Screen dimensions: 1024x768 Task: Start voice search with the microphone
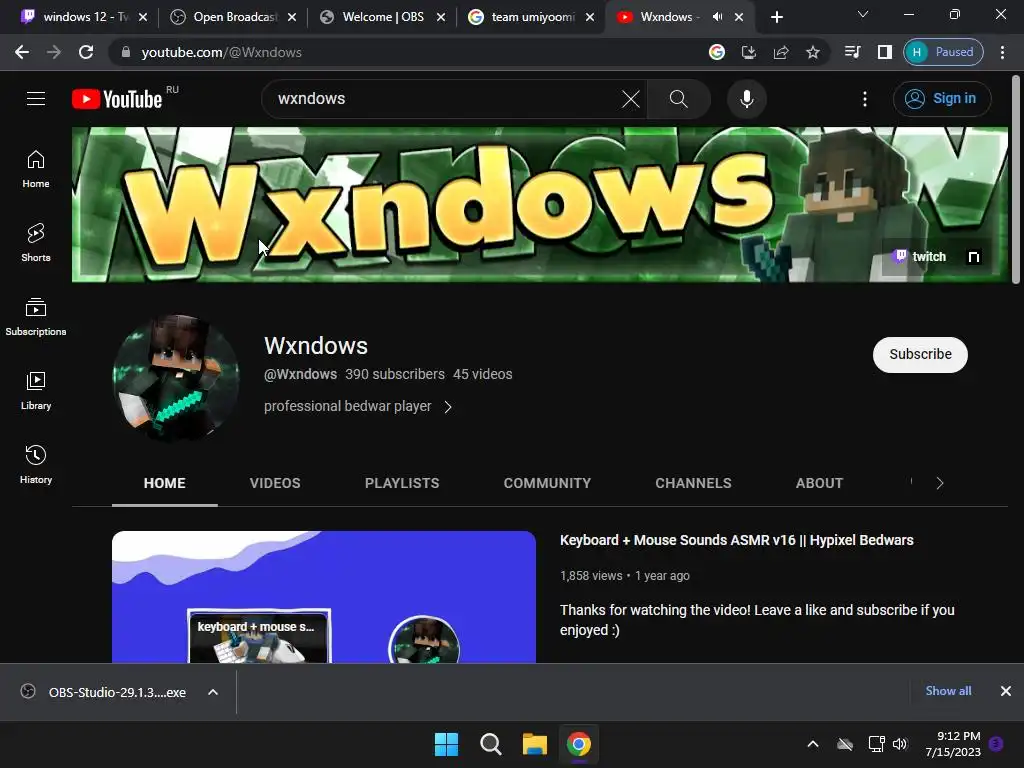click(x=746, y=99)
